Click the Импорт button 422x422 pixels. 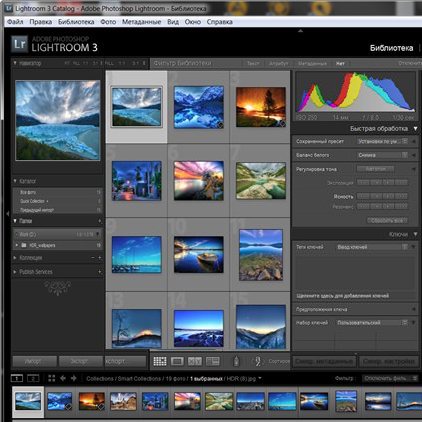coord(34,361)
